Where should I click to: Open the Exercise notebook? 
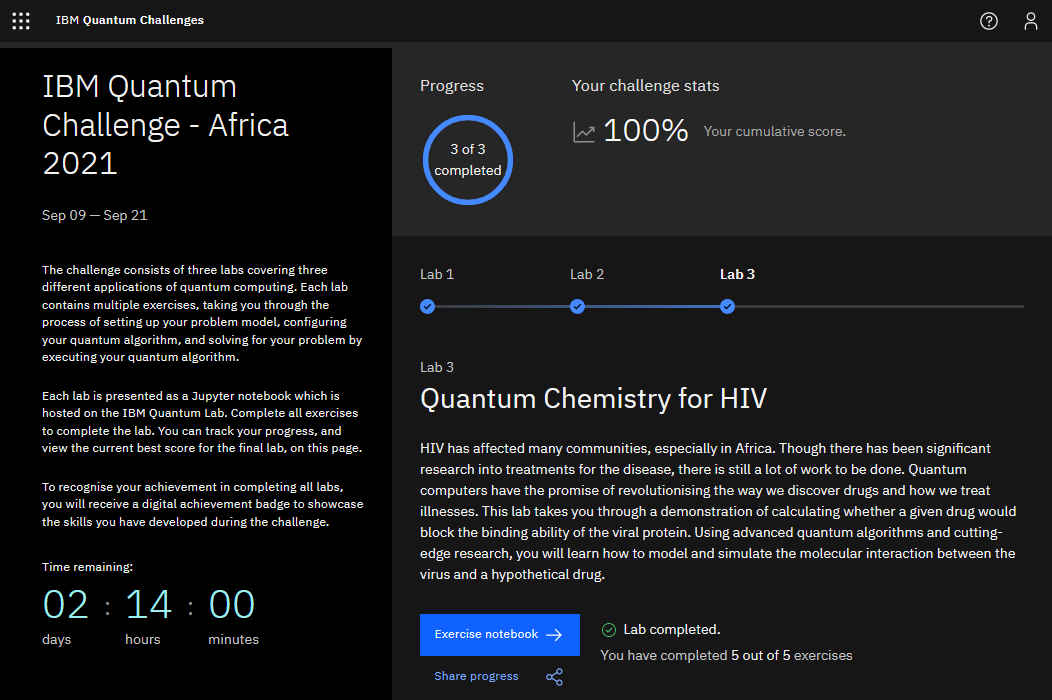[500, 635]
